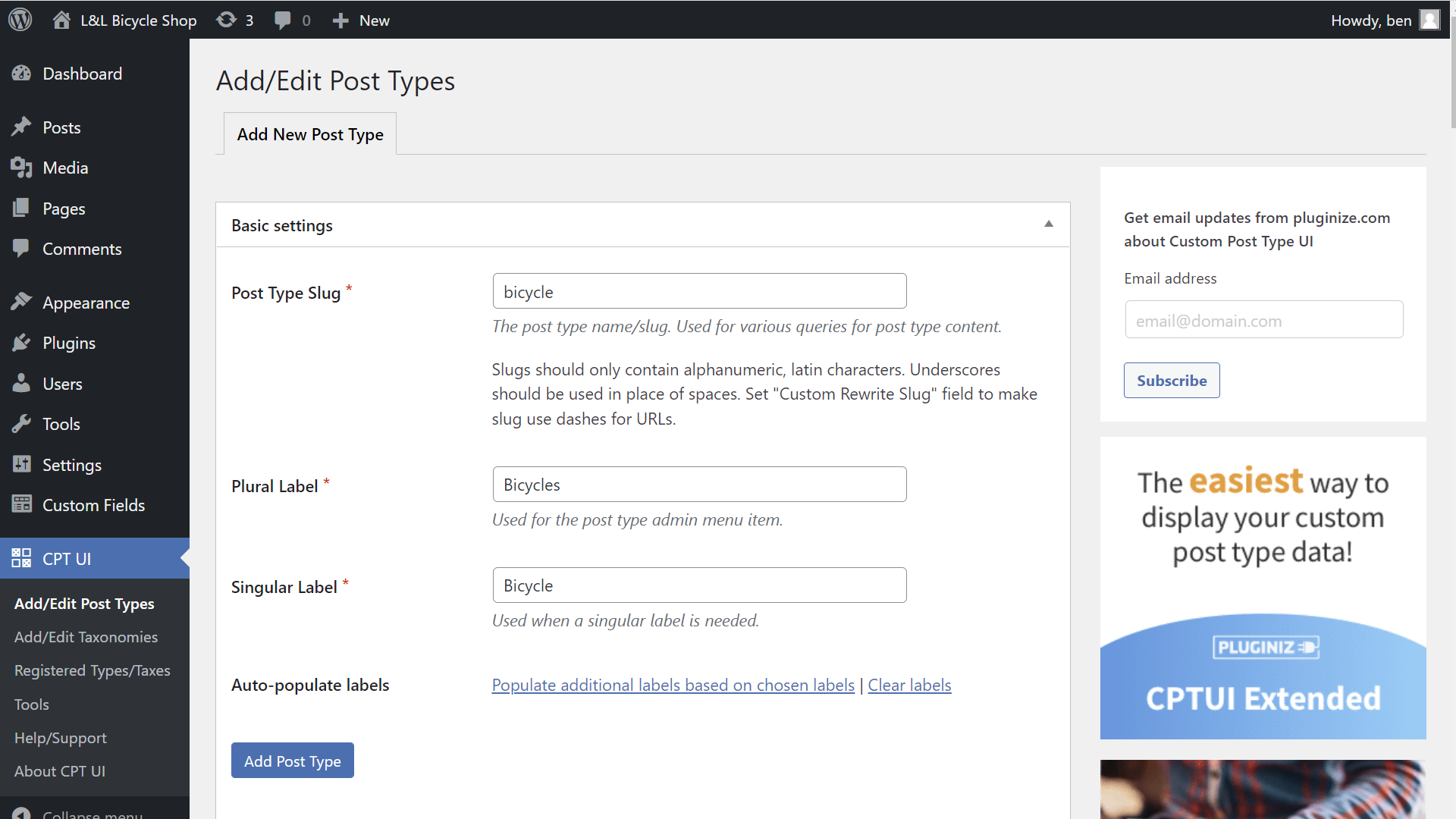Click the Plugins plug icon in sidebar
Screen dimensions: 1456x819
(21, 343)
